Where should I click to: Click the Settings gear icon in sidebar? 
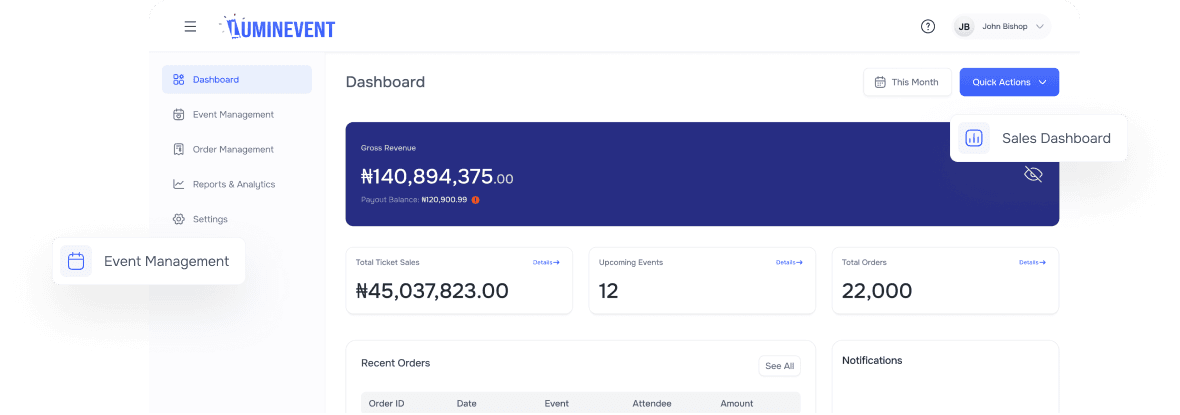[x=179, y=219]
